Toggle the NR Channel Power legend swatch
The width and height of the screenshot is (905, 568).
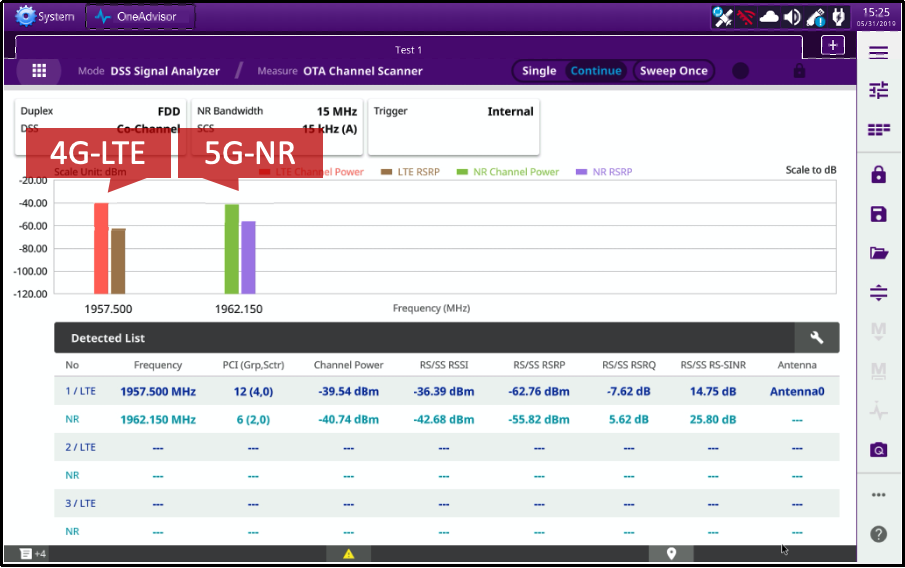[x=462, y=172]
